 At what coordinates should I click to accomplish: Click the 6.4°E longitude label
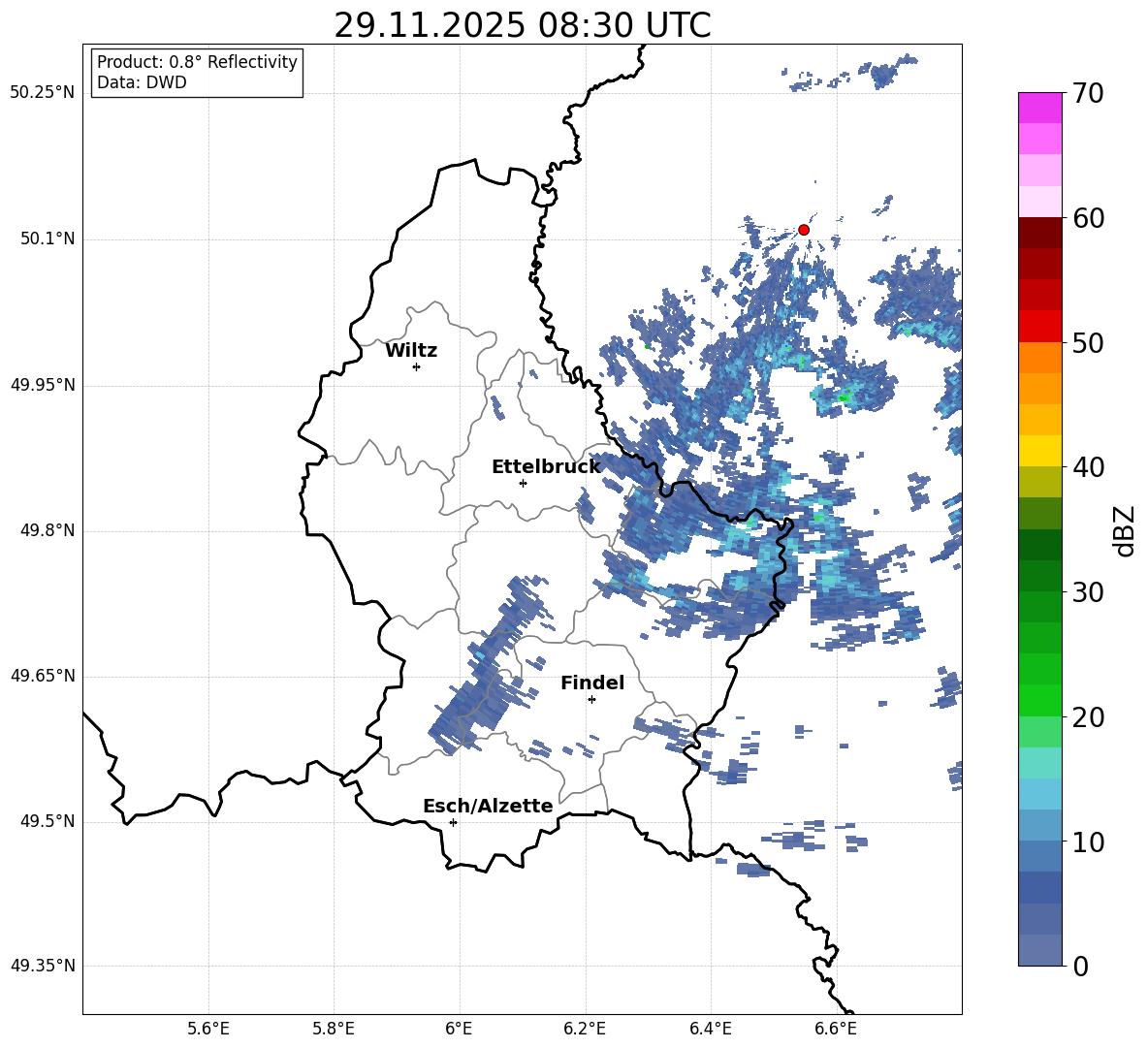coord(710,1029)
